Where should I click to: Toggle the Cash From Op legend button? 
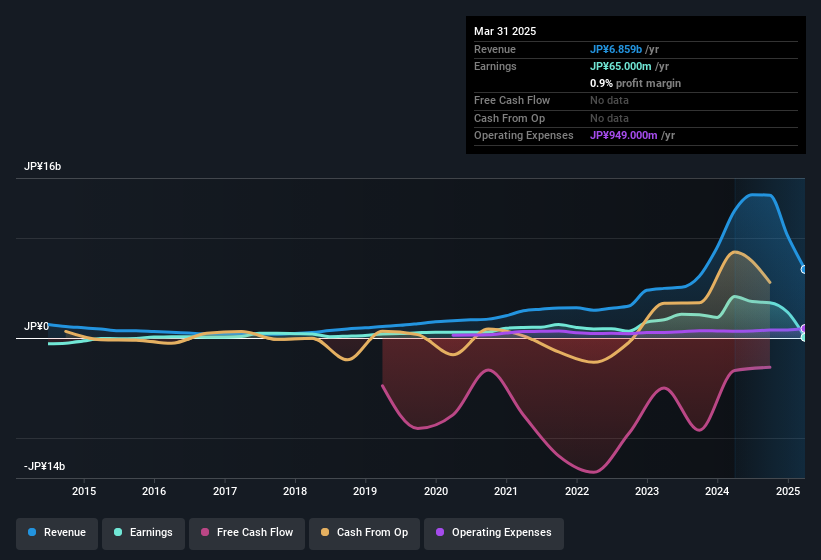click(364, 533)
